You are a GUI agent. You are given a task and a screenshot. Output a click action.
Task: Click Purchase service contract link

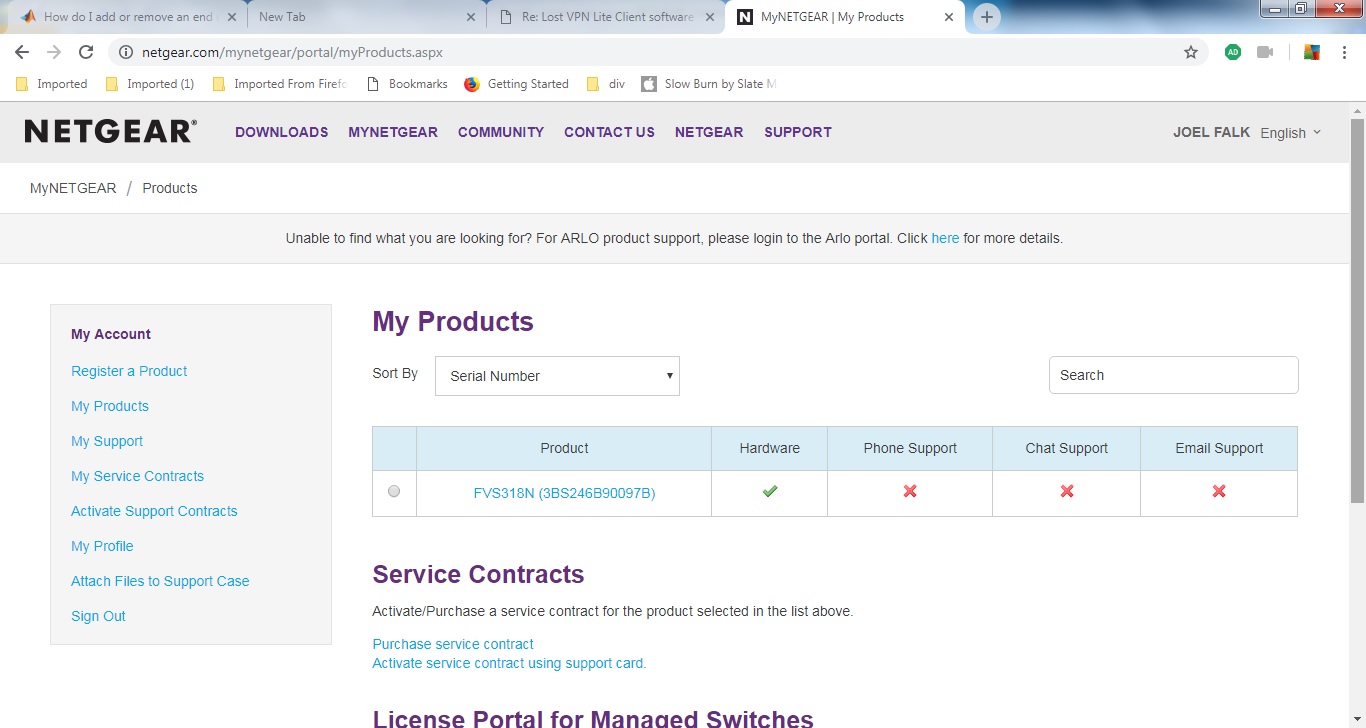pyautogui.click(x=453, y=644)
